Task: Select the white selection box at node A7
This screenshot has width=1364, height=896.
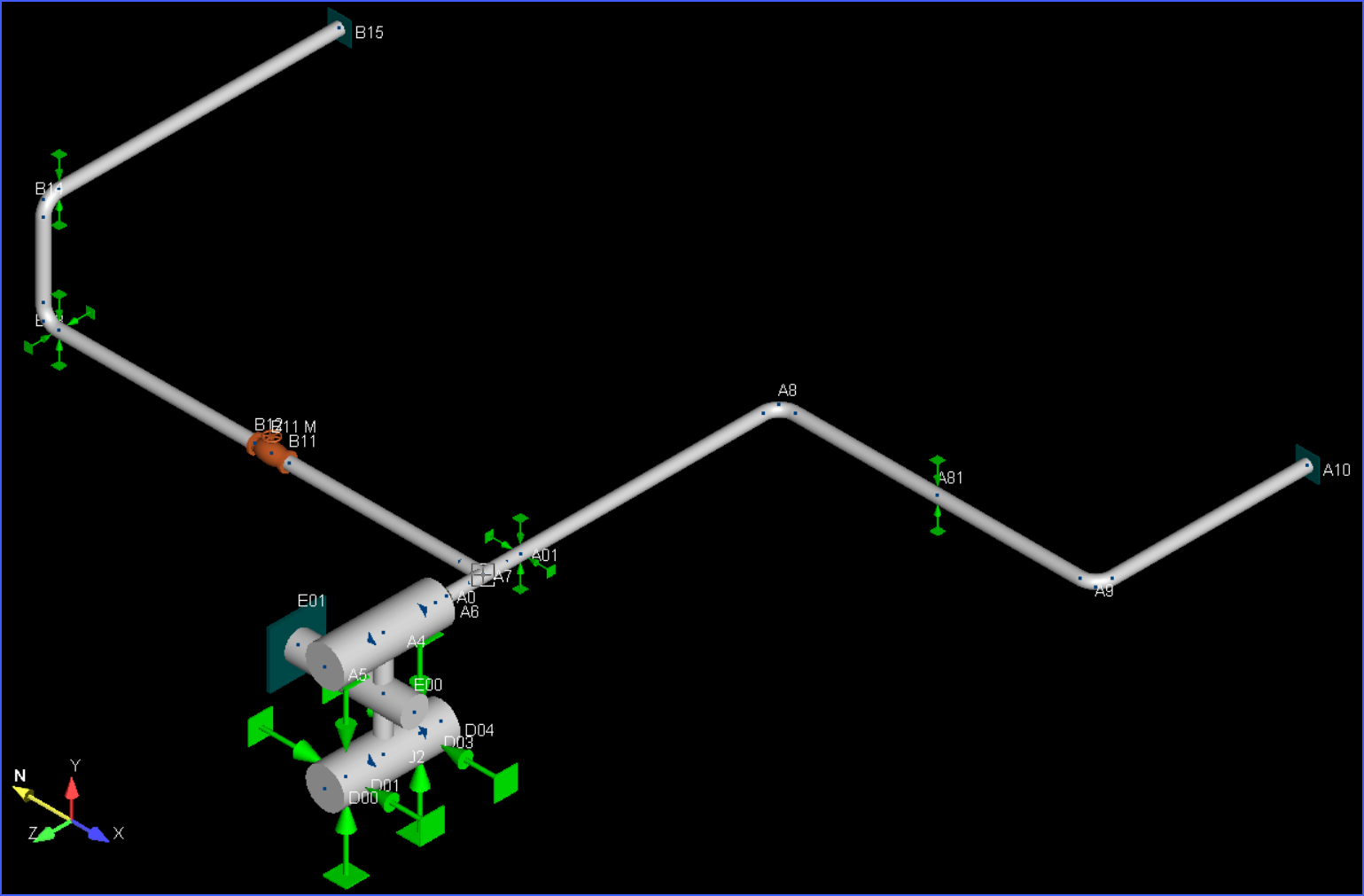Action: 482,574
